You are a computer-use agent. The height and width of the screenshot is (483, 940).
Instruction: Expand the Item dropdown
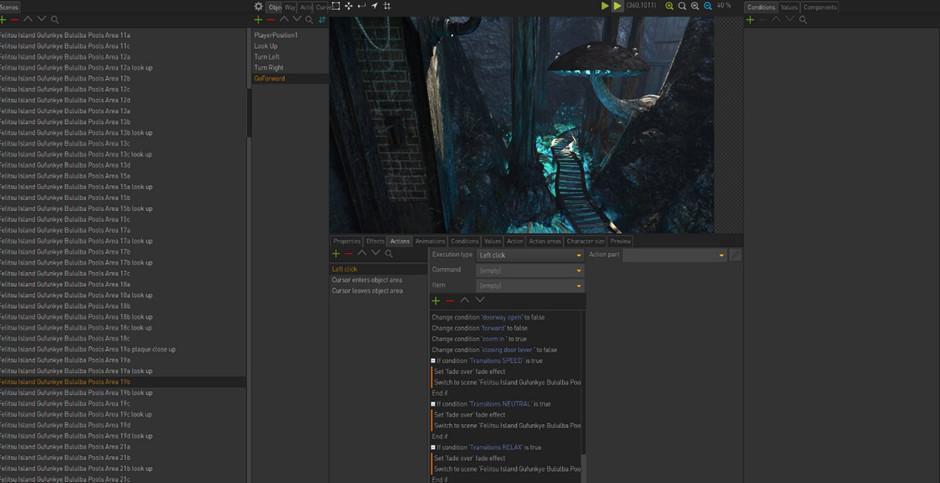[529, 285]
